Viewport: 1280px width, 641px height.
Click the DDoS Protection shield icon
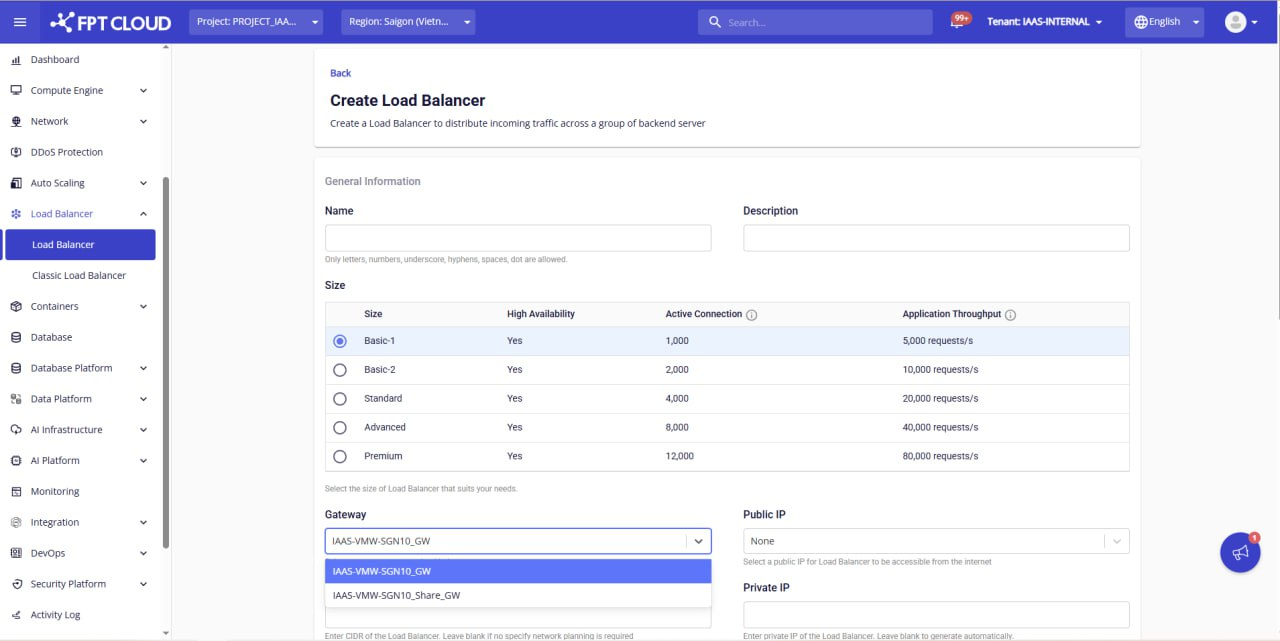tap(16, 152)
